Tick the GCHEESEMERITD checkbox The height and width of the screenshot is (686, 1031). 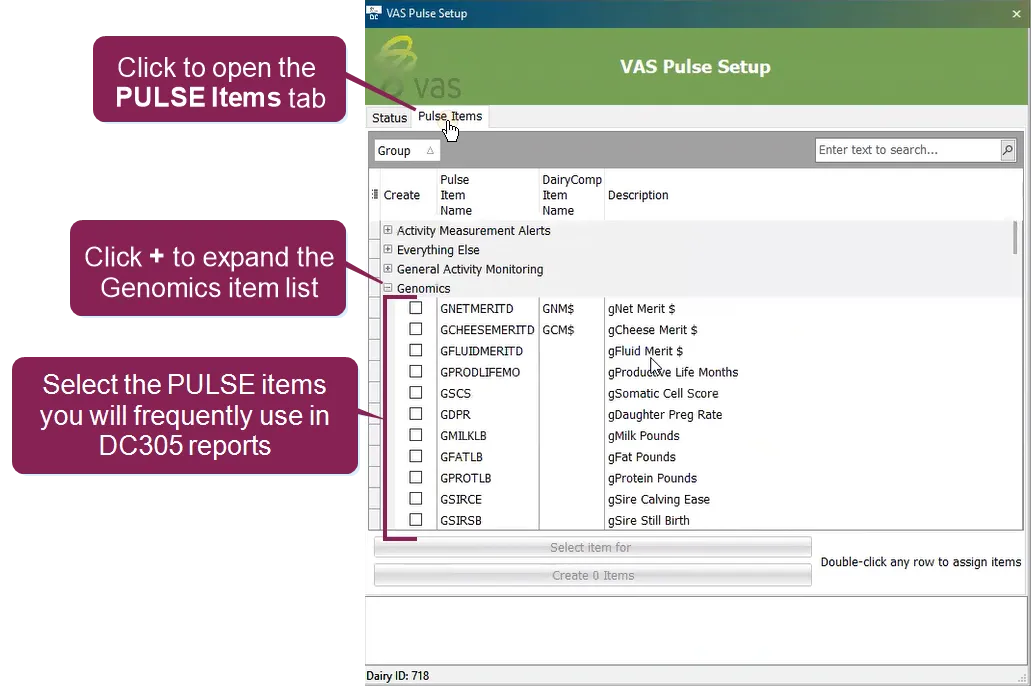(x=416, y=329)
